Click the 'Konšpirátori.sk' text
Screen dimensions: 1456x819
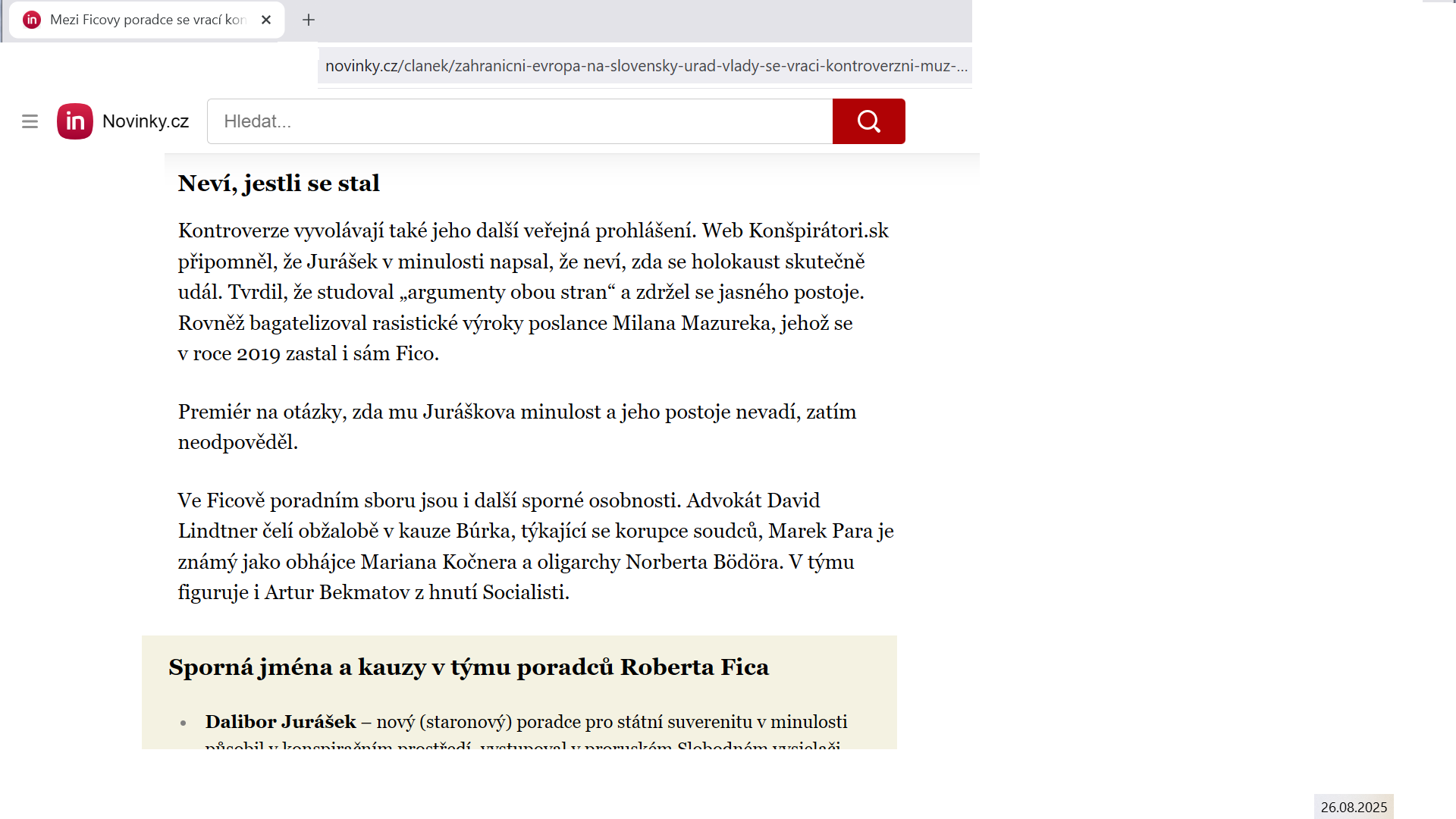click(818, 231)
